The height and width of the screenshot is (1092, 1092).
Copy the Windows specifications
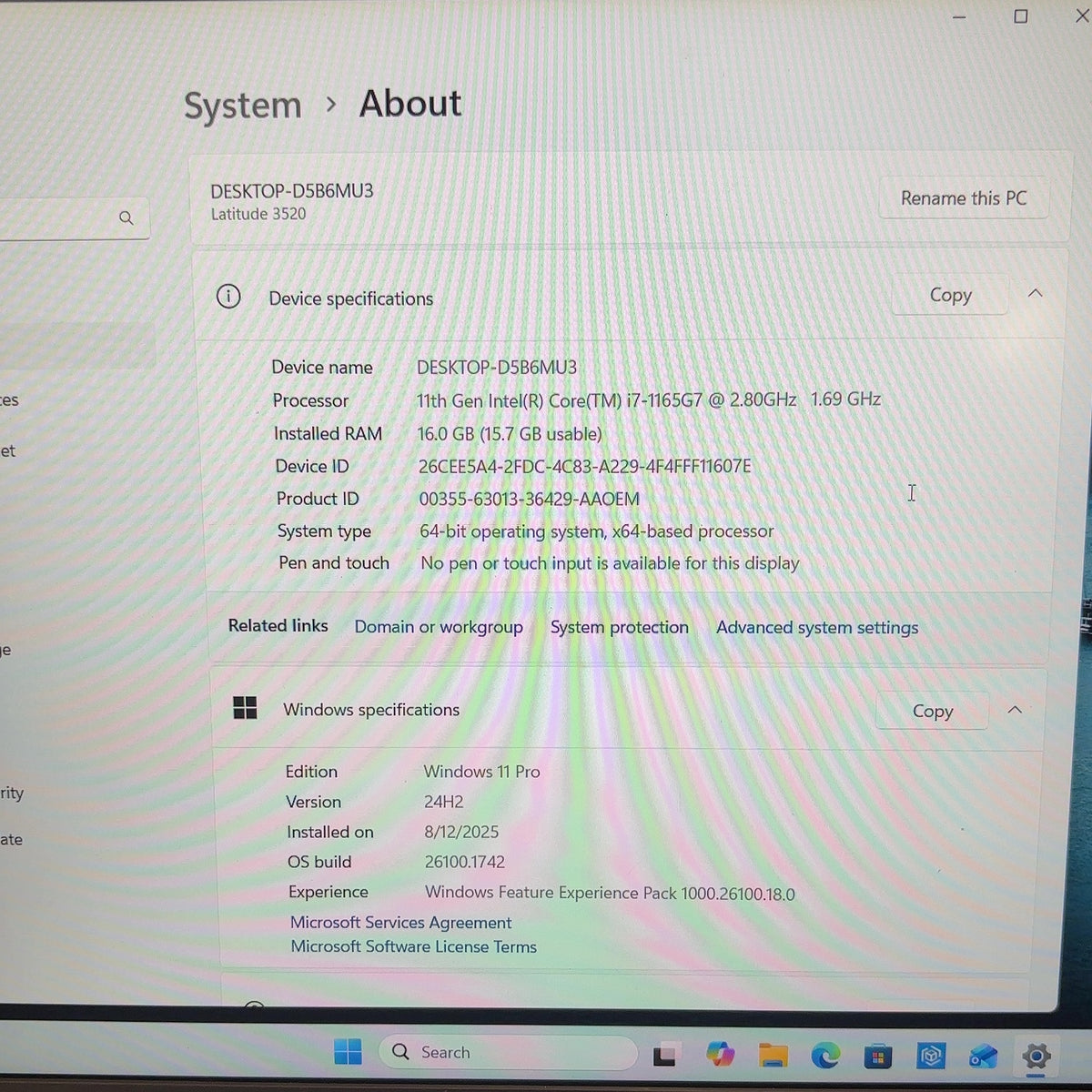tap(932, 711)
